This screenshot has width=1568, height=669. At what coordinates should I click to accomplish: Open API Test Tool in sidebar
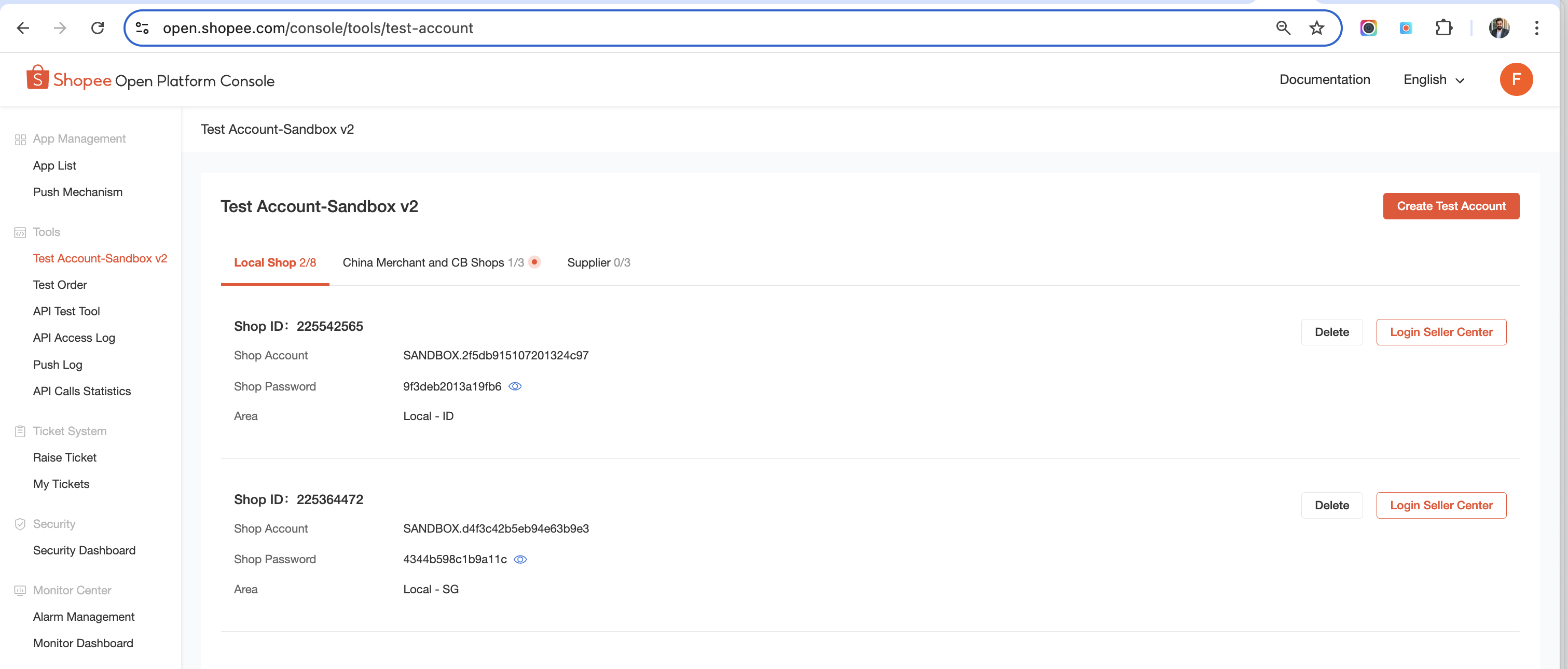point(66,311)
